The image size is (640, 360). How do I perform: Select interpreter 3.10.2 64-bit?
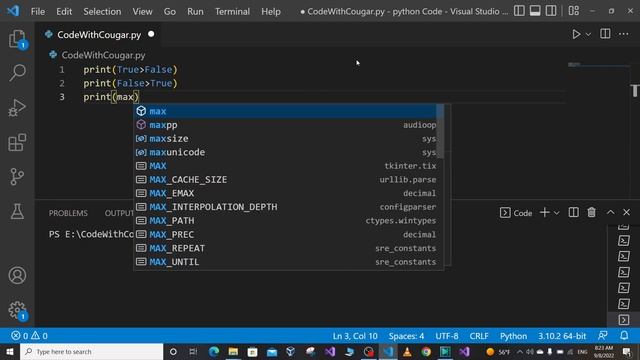(x=562, y=336)
